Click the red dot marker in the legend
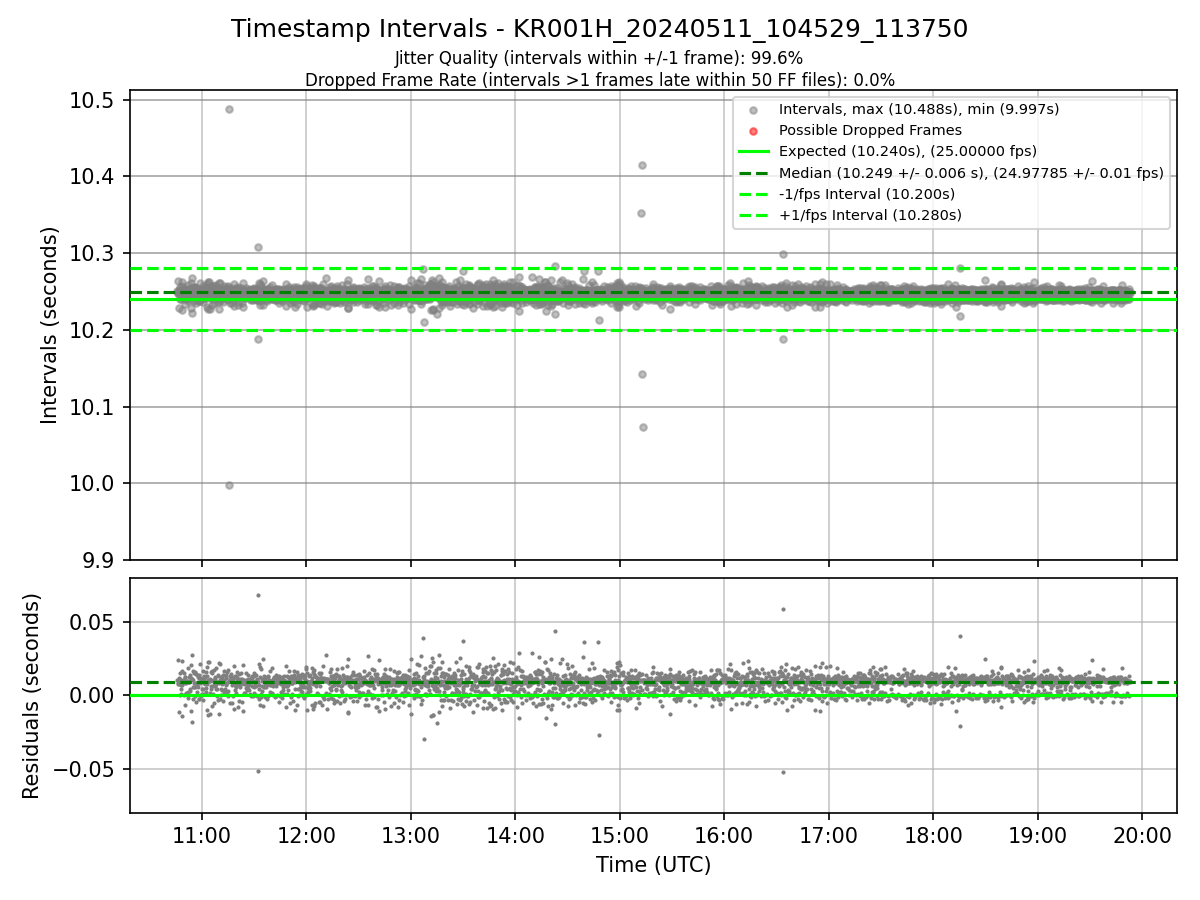Screen dimensions: 1200x900 coord(754,131)
